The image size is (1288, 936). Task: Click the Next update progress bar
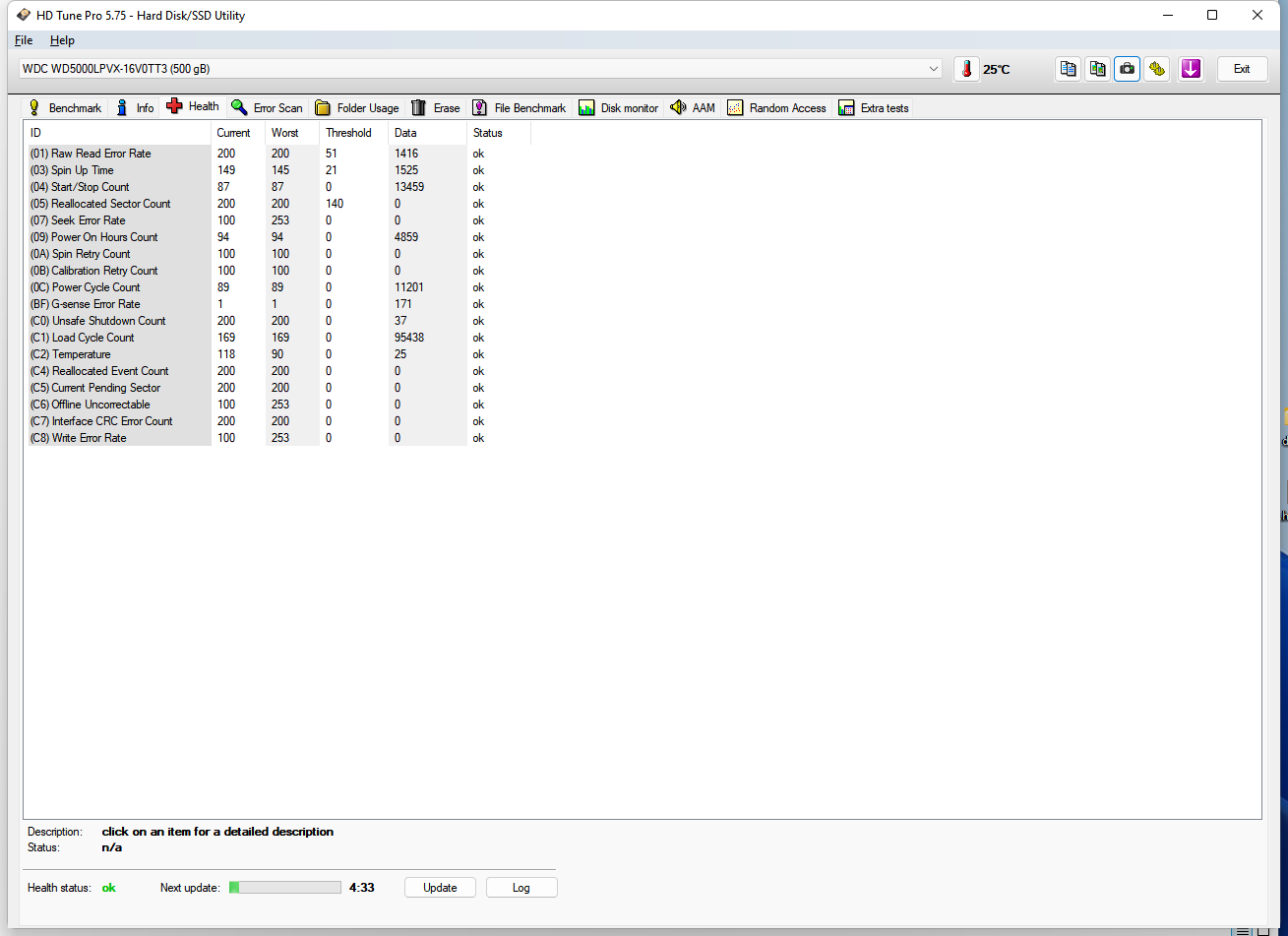pyautogui.click(x=285, y=888)
